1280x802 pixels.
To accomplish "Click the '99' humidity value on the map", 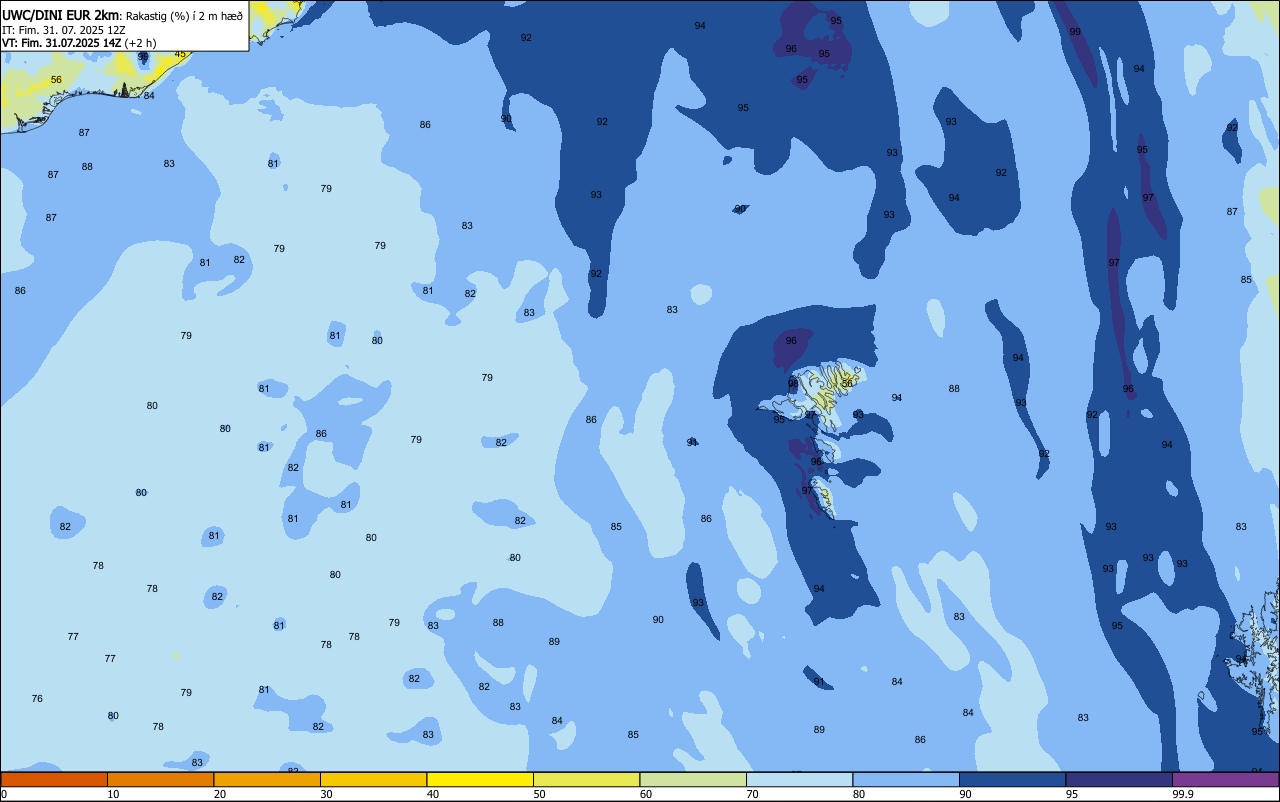I will click(1075, 32).
